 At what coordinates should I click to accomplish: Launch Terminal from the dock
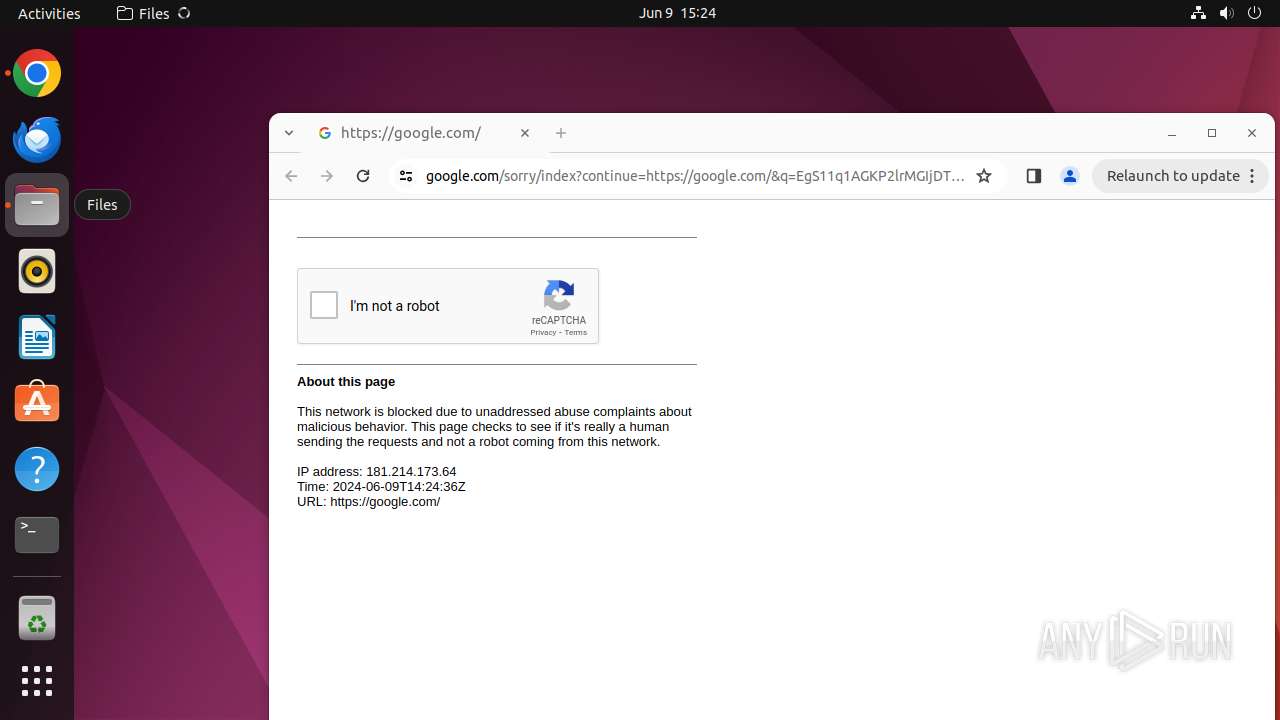pyautogui.click(x=37, y=535)
